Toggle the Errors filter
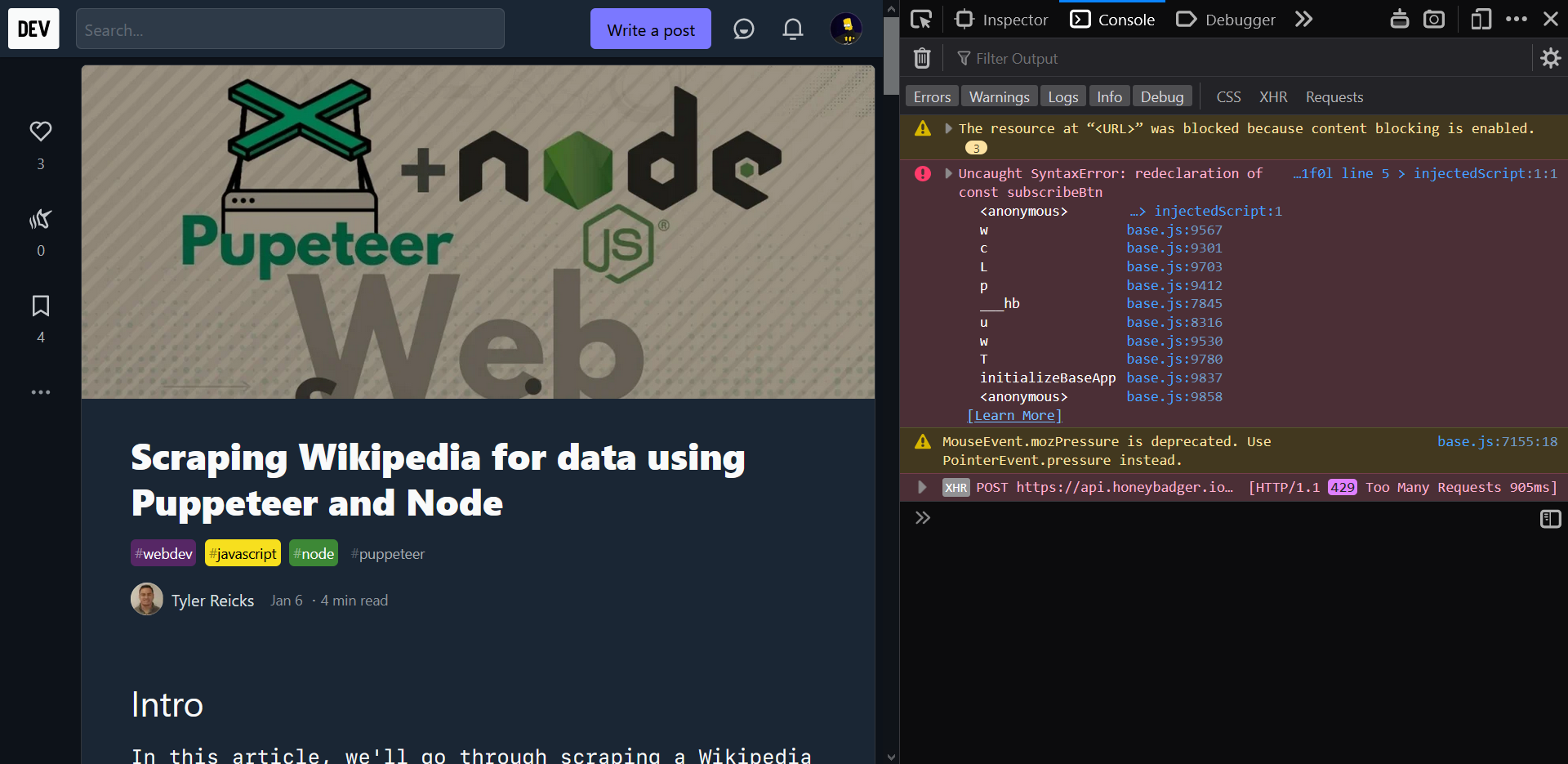 (932, 96)
